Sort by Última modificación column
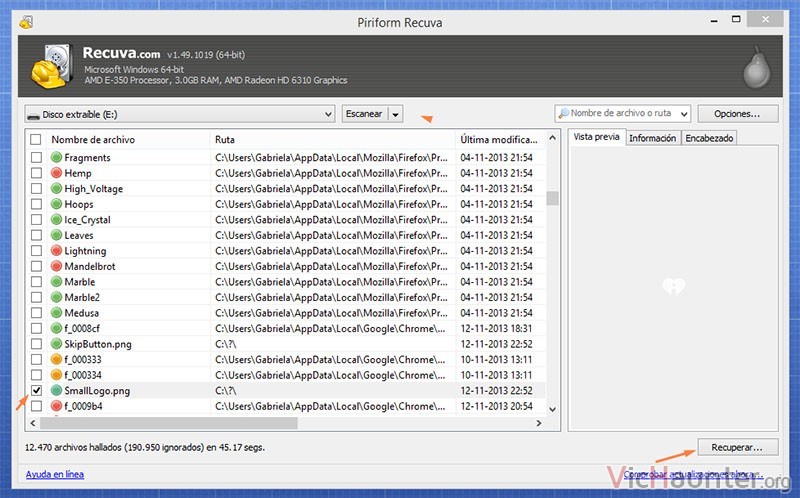This screenshot has height=498, width=800. point(500,139)
